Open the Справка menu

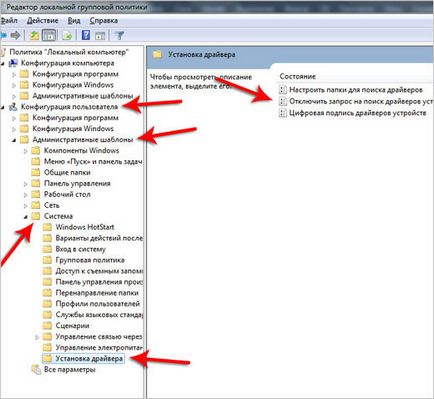tap(103, 21)
